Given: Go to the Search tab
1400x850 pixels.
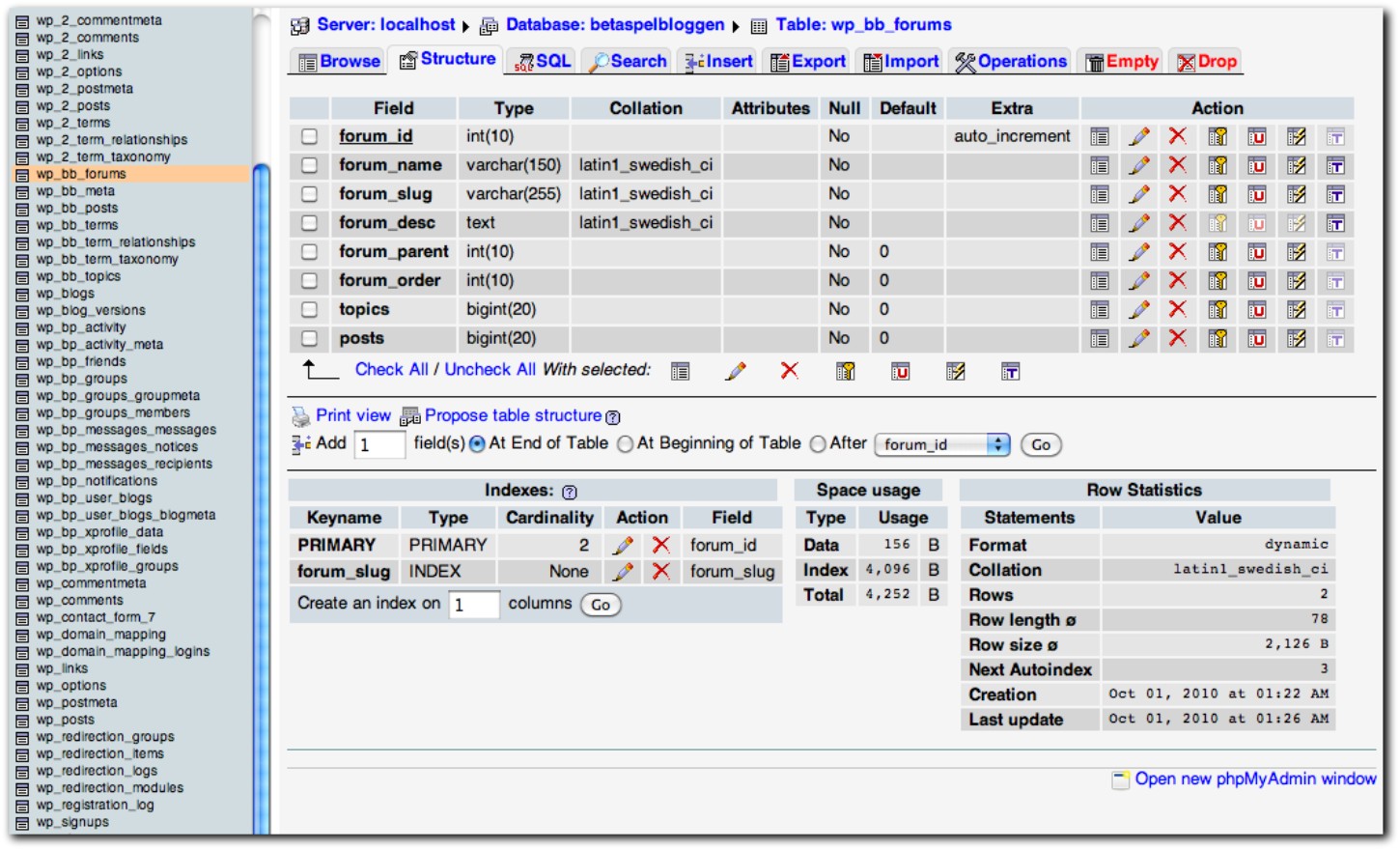Looking at the screenshot, I should tap(627, 62).
